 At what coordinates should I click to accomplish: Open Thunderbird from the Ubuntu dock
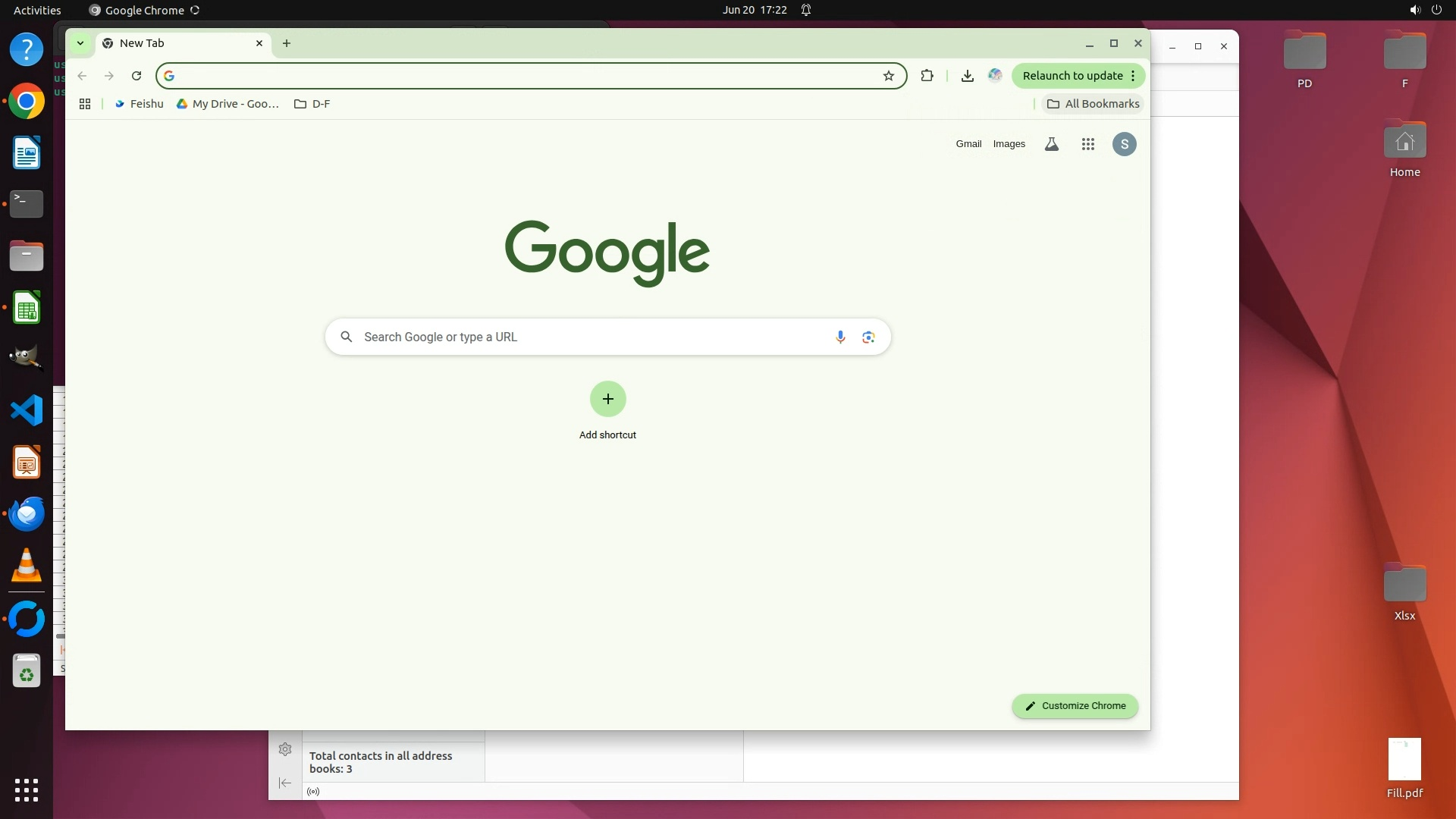click(27, 514)
